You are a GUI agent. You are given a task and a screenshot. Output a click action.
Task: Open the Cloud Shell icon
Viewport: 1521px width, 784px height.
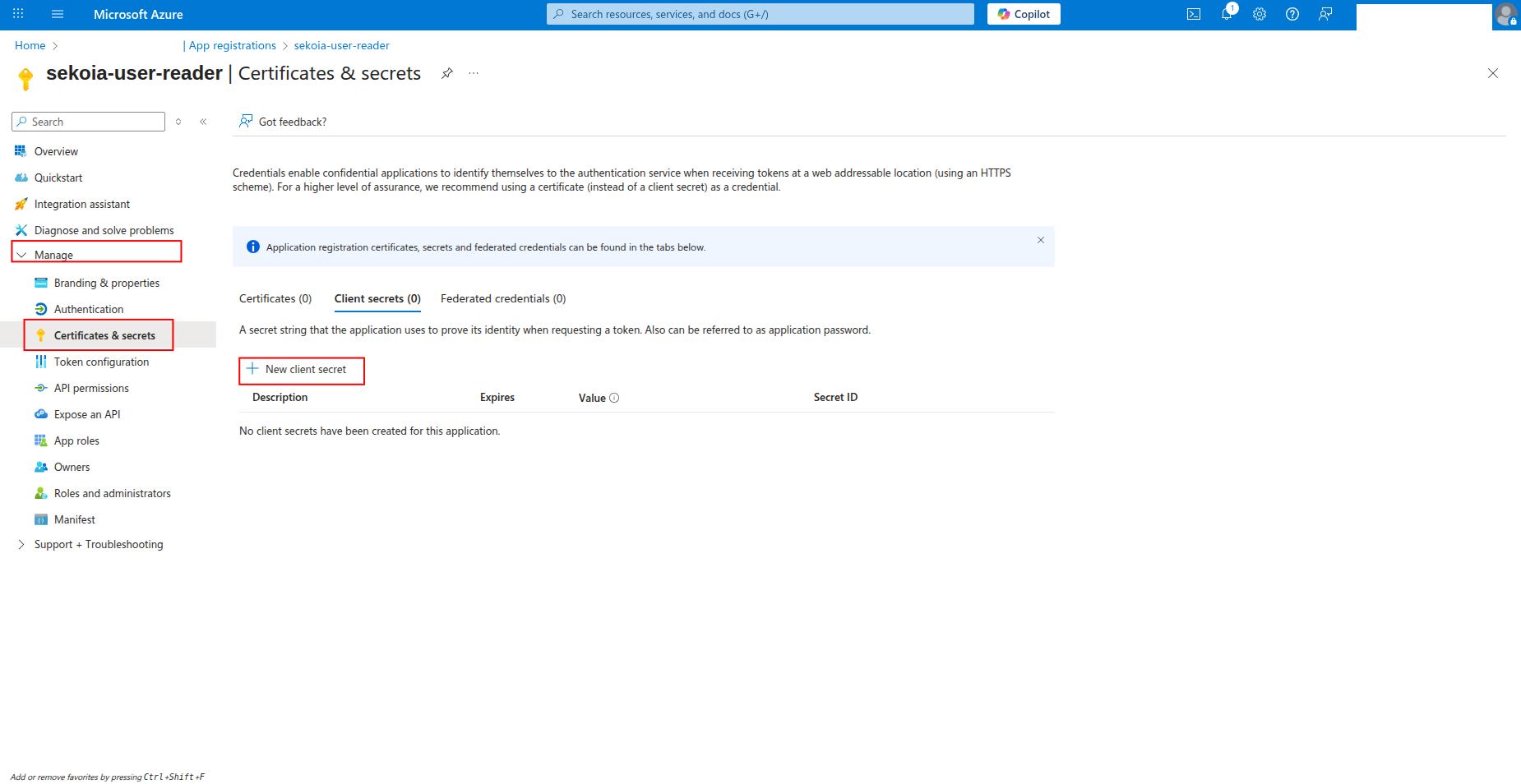coord(1194,14)
